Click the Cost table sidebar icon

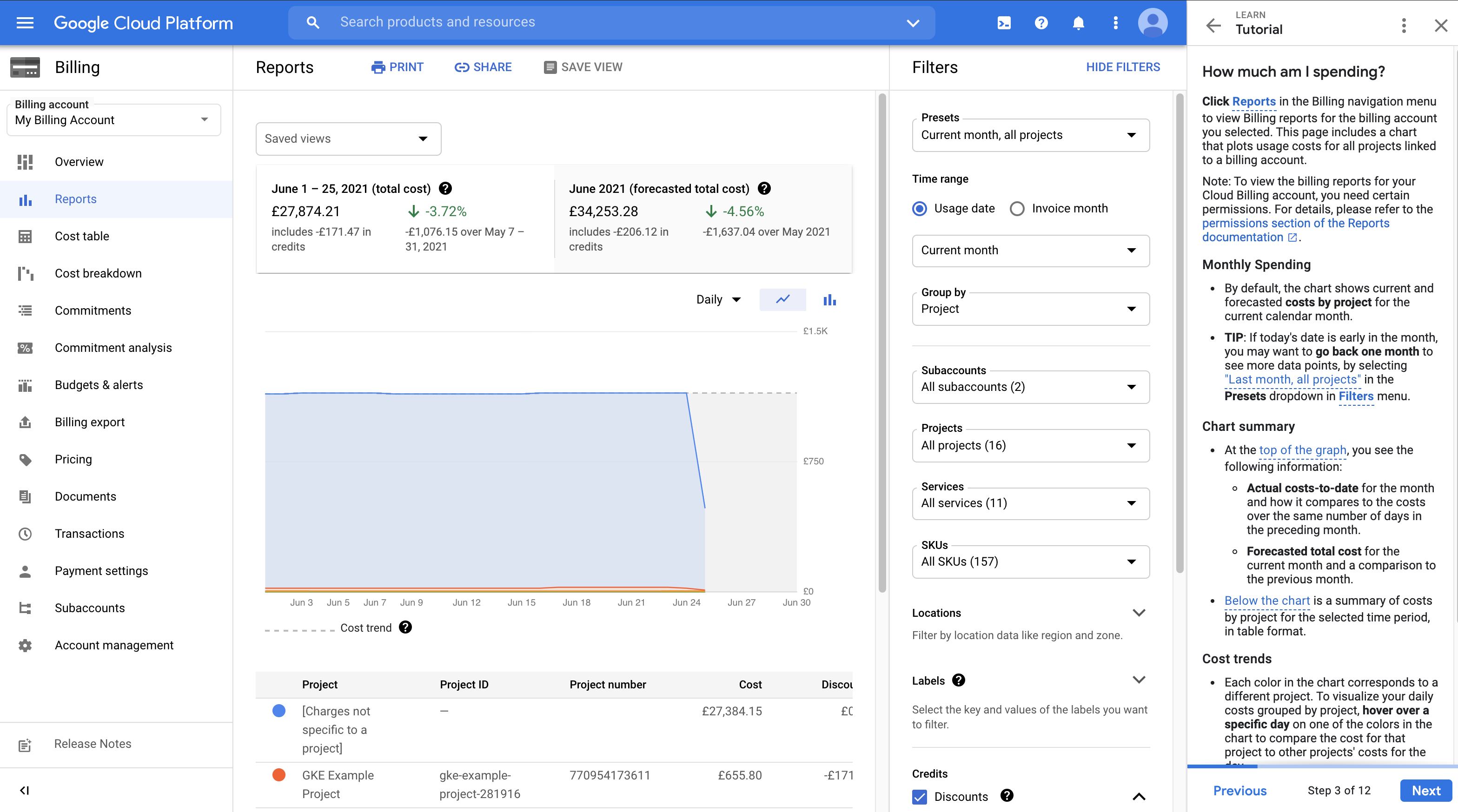point(25,236)
